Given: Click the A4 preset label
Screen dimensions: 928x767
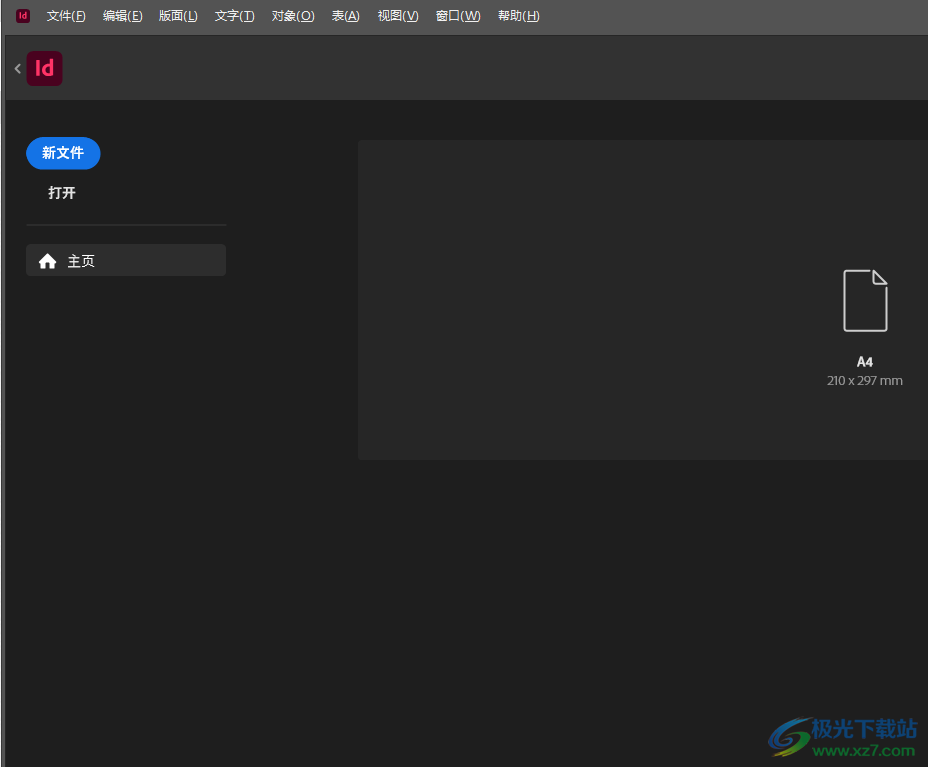Looking at the screenshot, I should pyautogui.click(x=865, y=362).
